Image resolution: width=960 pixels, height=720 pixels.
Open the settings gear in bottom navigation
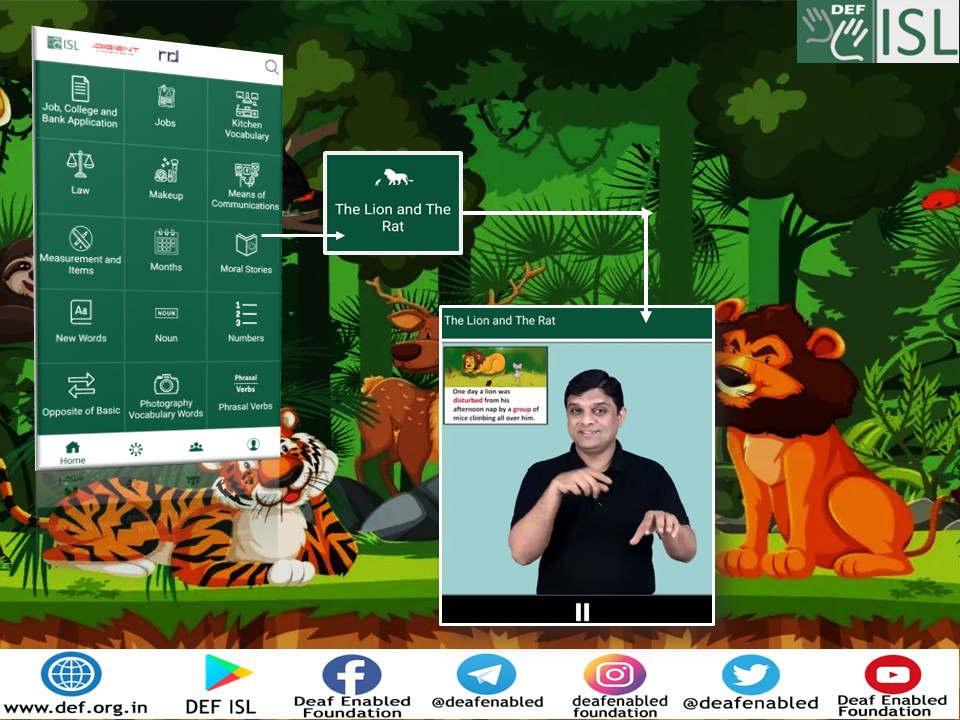point(134,447)
